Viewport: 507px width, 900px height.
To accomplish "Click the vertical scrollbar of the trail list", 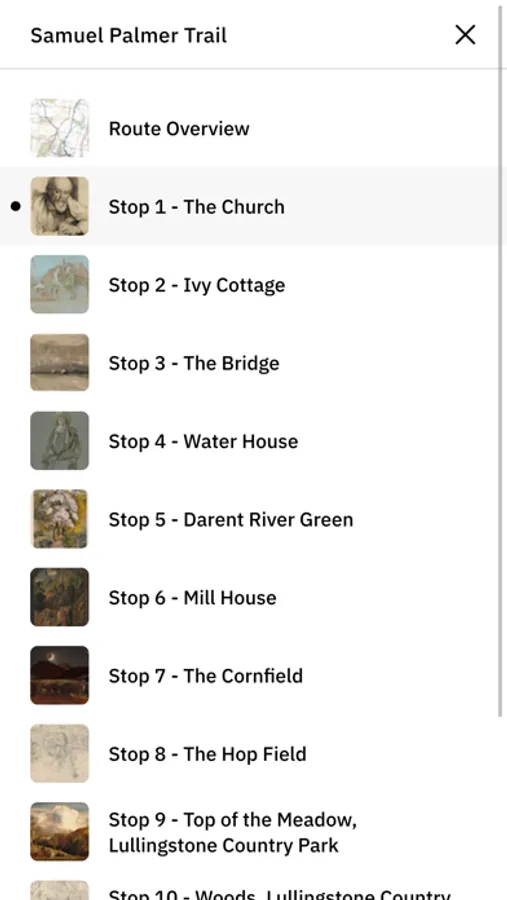I will 500,362.
